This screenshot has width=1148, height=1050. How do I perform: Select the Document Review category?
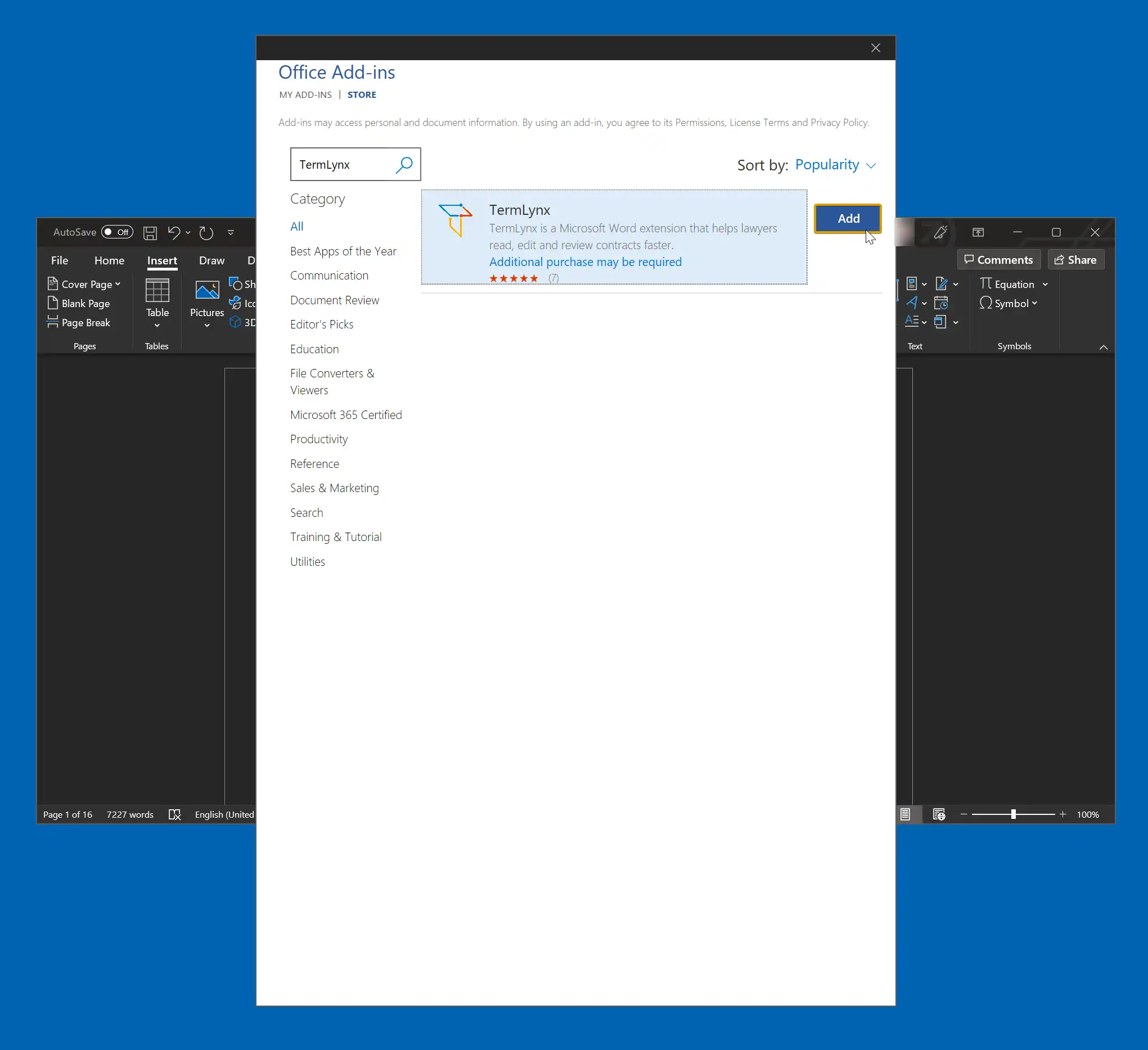(x=334, y=300)
